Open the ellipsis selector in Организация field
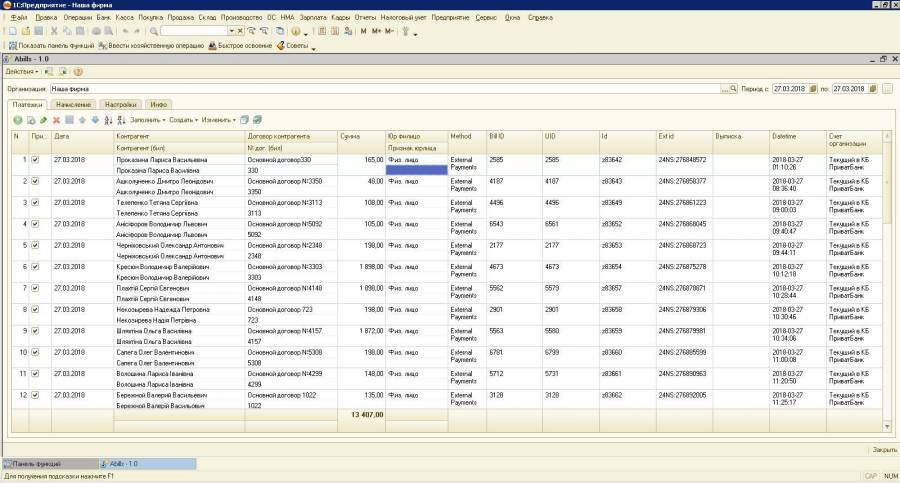 (724, 89)
